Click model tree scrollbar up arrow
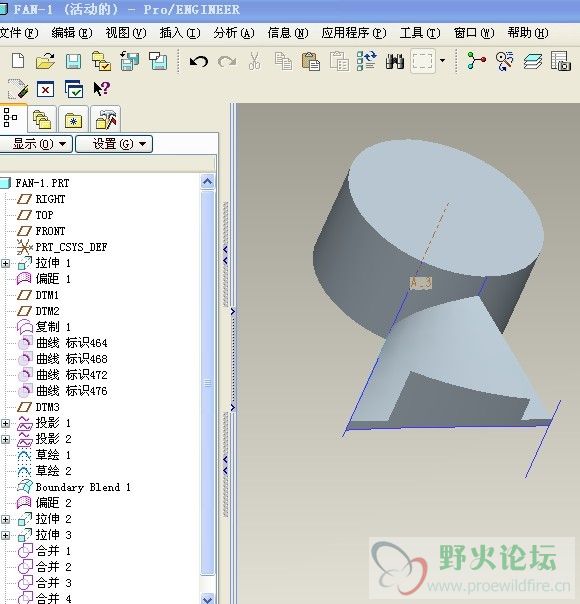 (208, 181)
